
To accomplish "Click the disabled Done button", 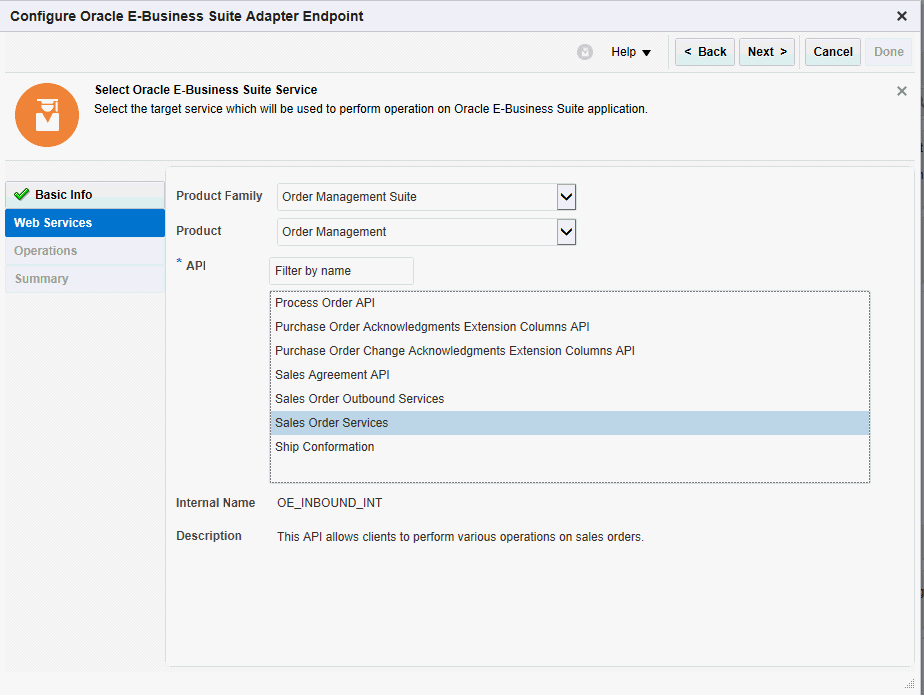I will pos(889,52).
